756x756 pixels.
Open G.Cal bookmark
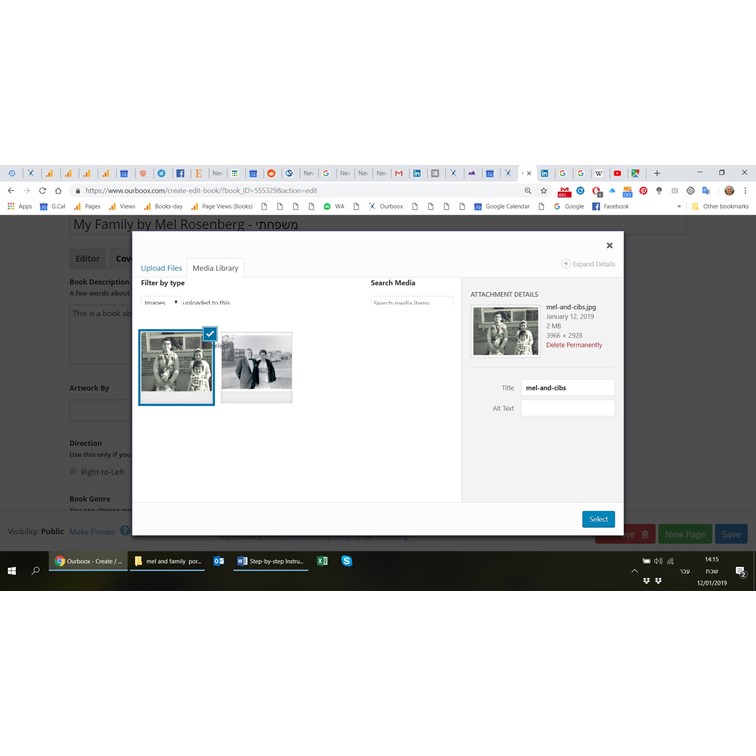(x=53, y=206)
